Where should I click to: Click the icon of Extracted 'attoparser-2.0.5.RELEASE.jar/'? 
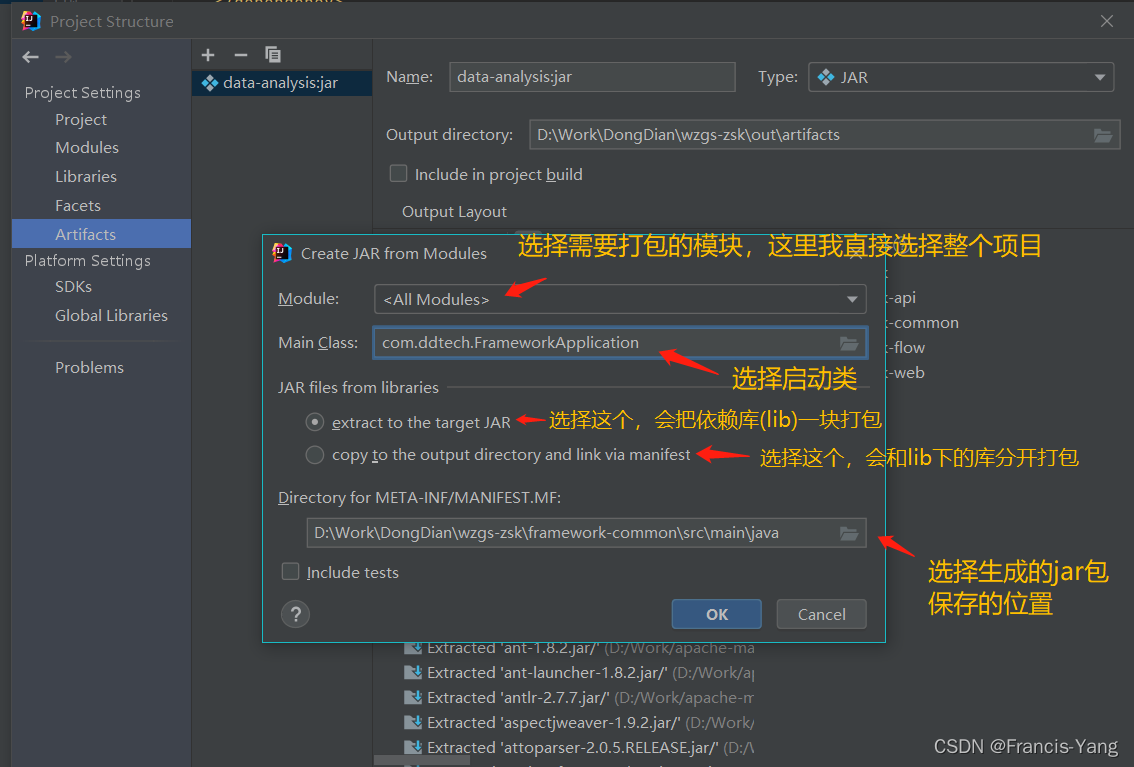[x=413, y=747]
